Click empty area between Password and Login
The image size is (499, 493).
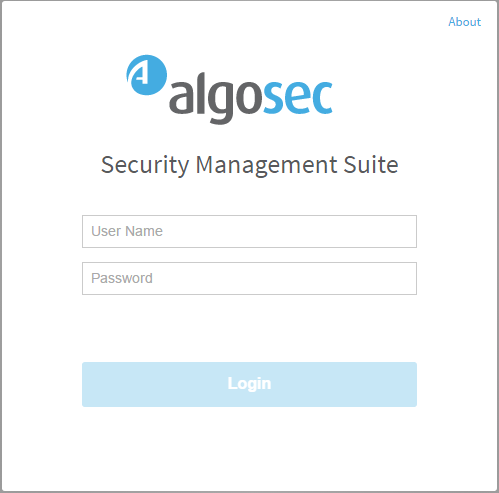coord(249,328)
